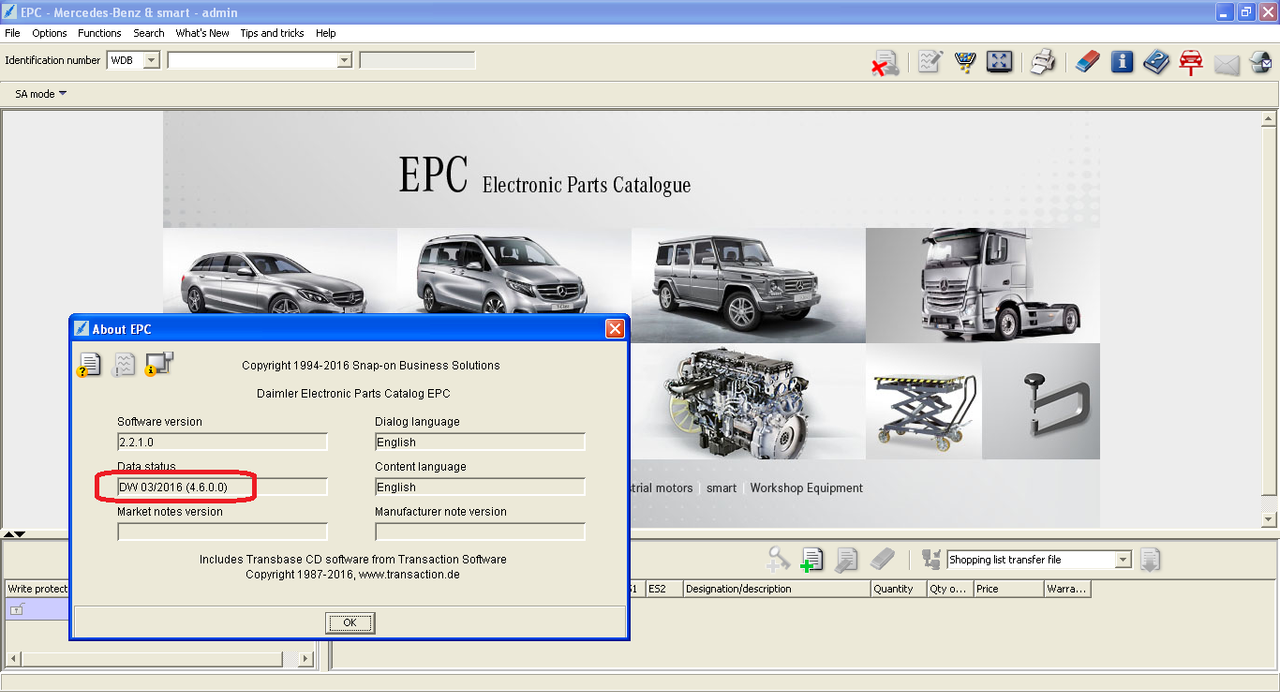This screenshot has height=692, width=1280.
Task: Click the document with green plus icon
Action: pyautogui.click(x=812, y=560)
